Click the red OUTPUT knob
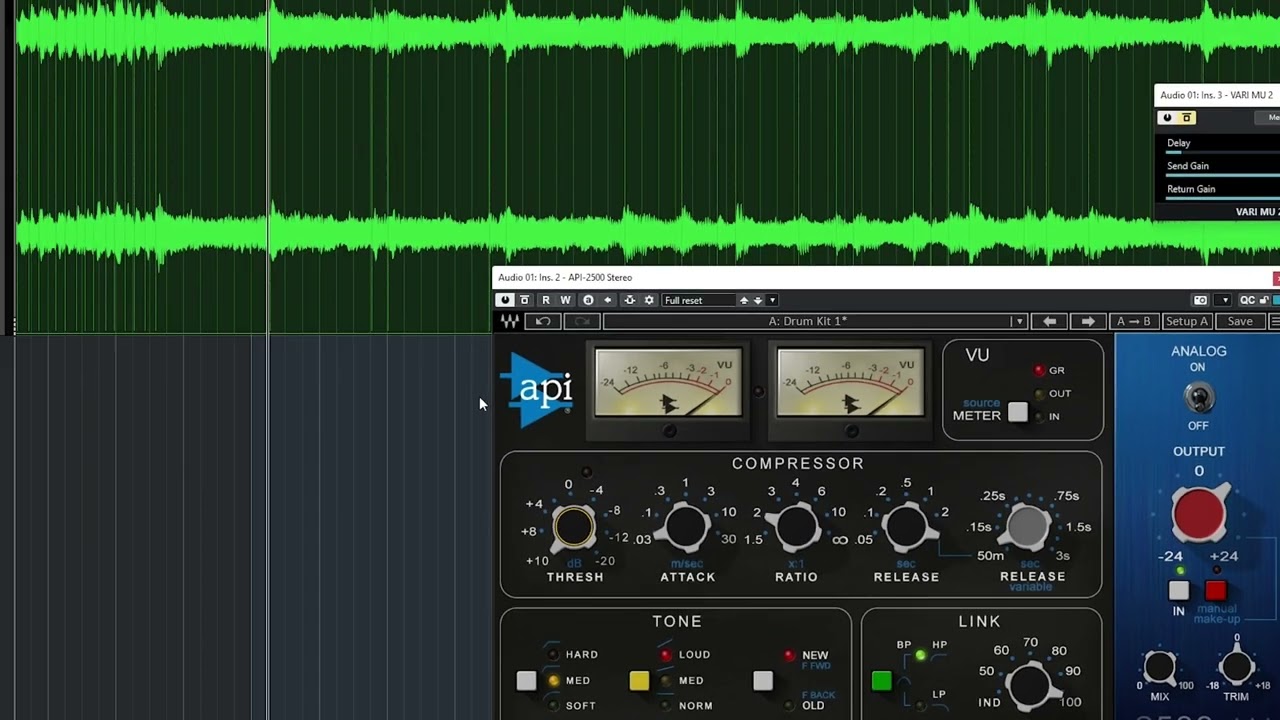Image resolution: width=1280 pixels, height=720 pixels. pos(1198,515)
